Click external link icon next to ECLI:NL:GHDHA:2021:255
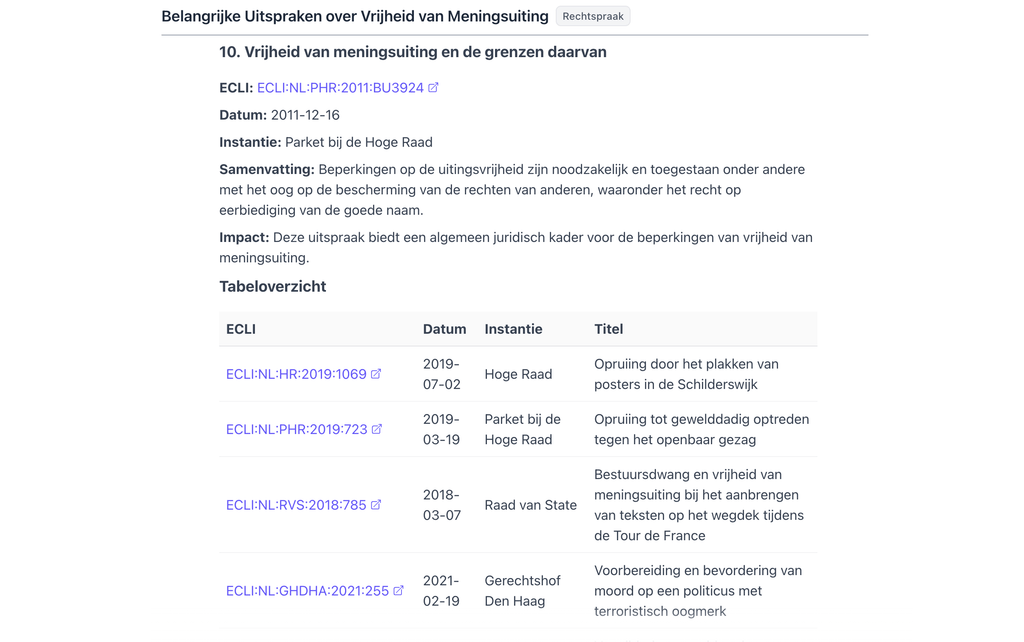This screenshot has height=642, width=1024. [398, 591]
